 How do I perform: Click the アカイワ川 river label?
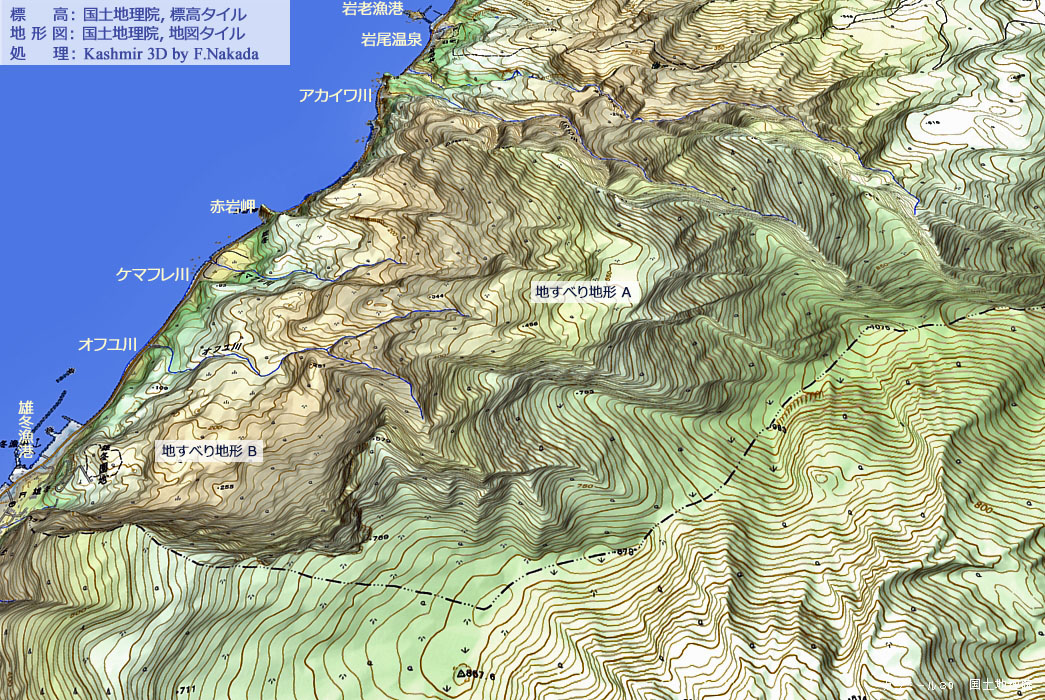tap(335, 95)
